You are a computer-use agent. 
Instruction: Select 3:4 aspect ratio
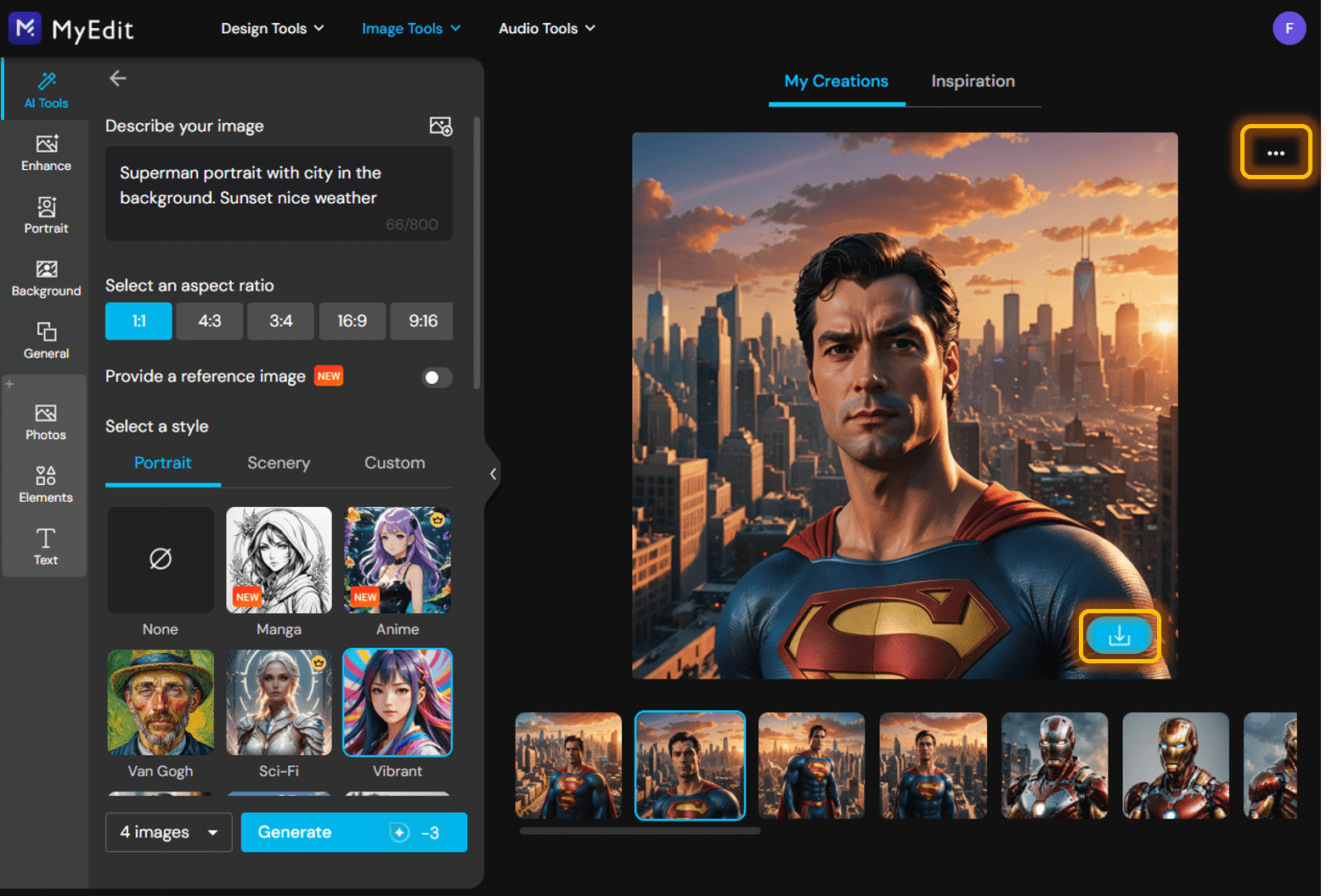click(x=281, y=321)
